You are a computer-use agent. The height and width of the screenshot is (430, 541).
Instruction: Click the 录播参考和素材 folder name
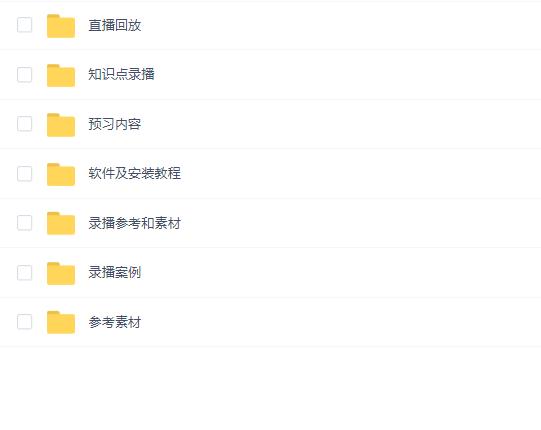135,223
